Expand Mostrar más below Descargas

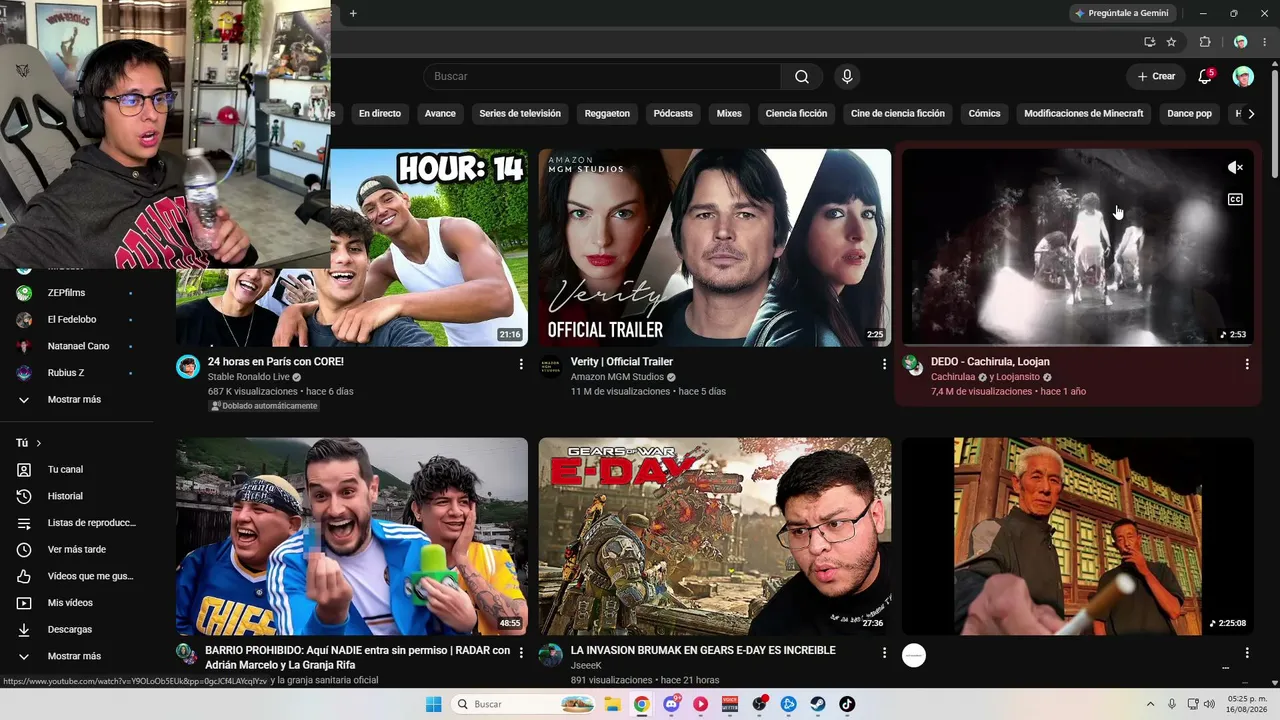76,656
